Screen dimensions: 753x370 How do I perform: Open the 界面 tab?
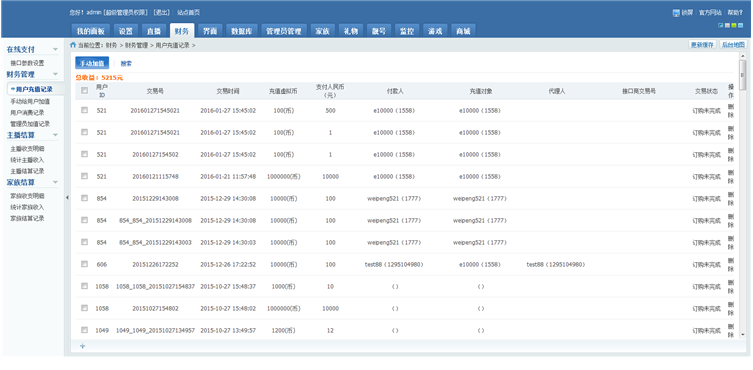209,31
